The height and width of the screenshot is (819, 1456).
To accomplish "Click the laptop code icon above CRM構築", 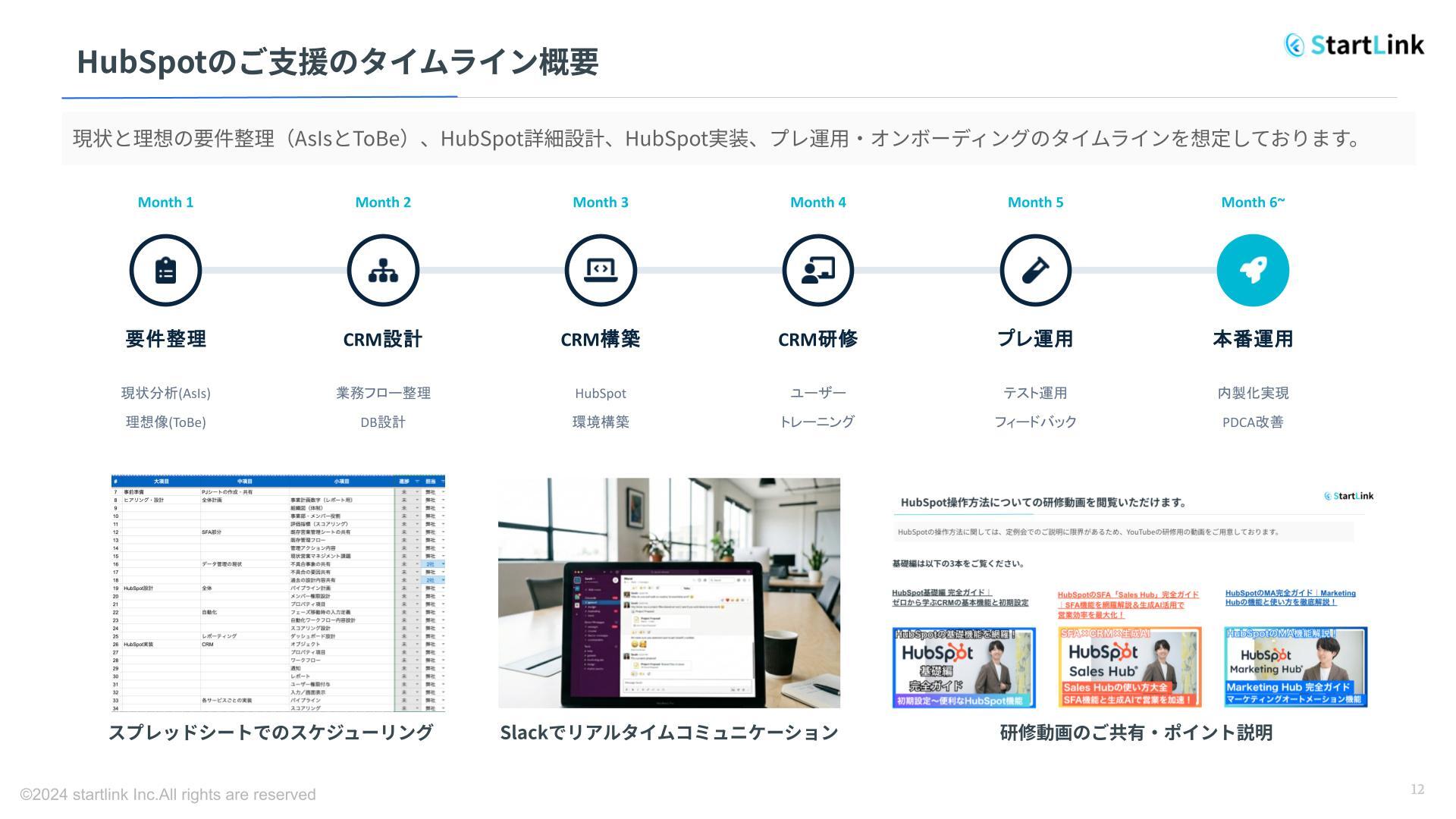I will [x=601, y=269].
